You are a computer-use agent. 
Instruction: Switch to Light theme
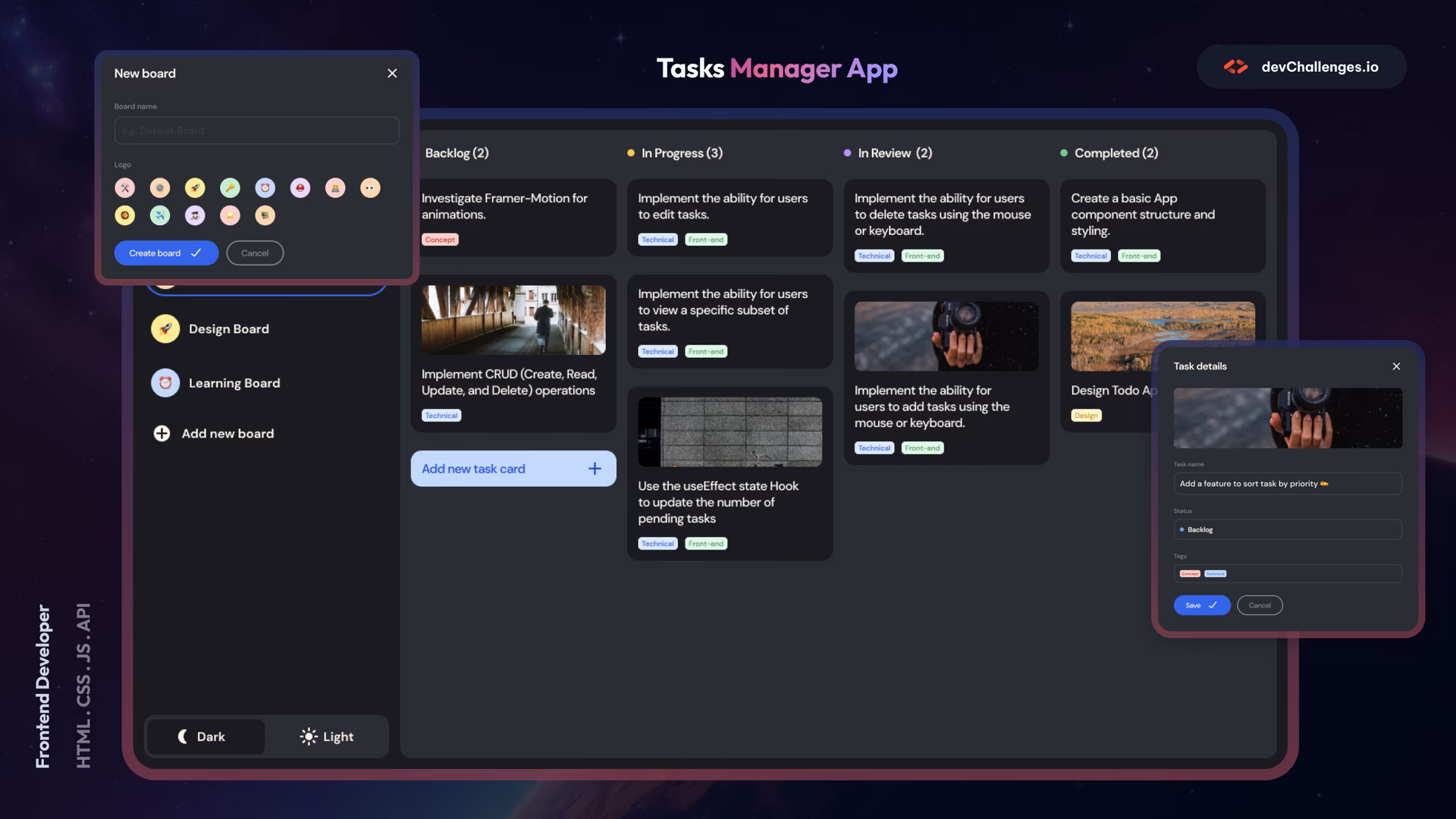point(327,736)
